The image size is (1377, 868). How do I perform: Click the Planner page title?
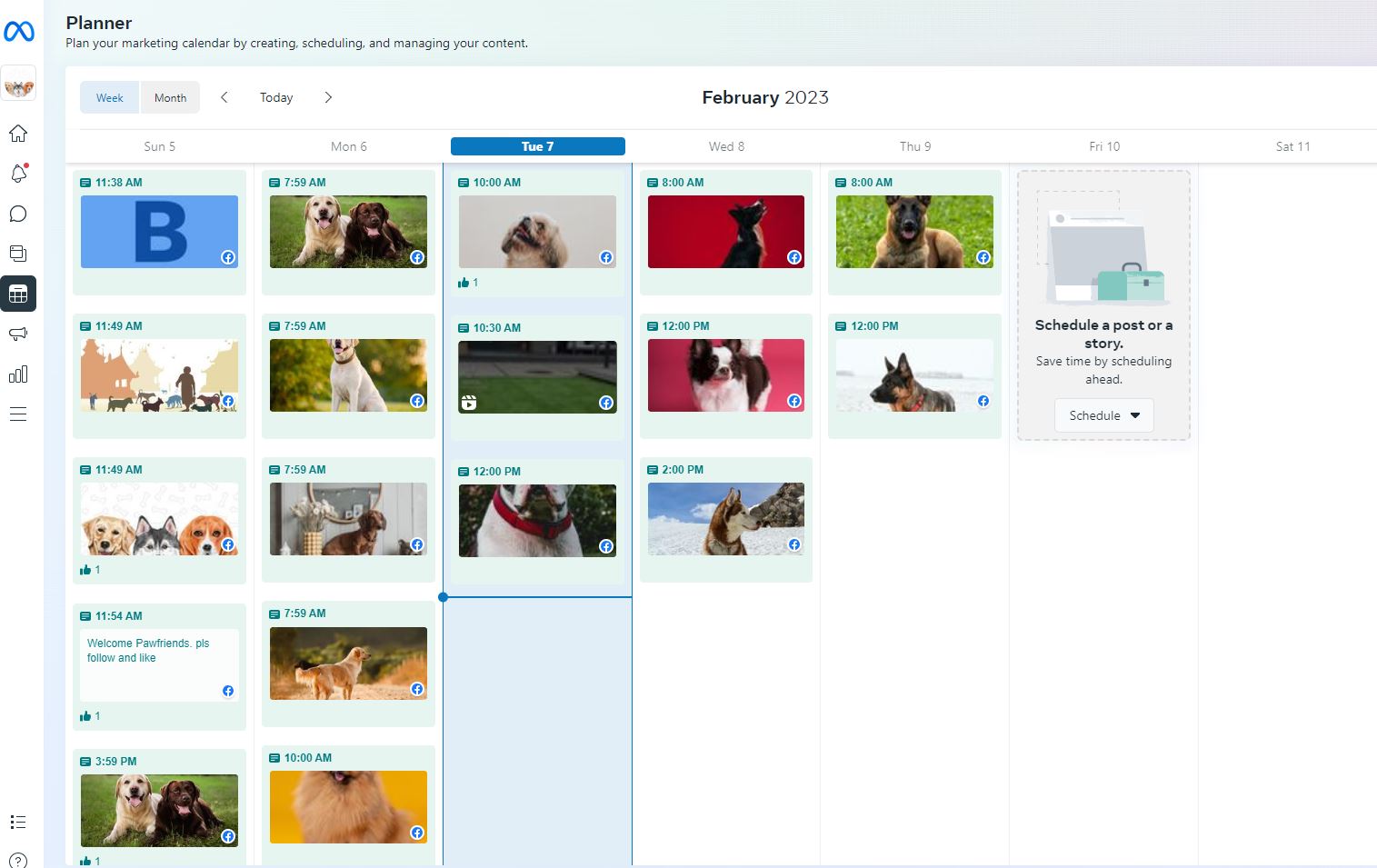coord(99,23)
